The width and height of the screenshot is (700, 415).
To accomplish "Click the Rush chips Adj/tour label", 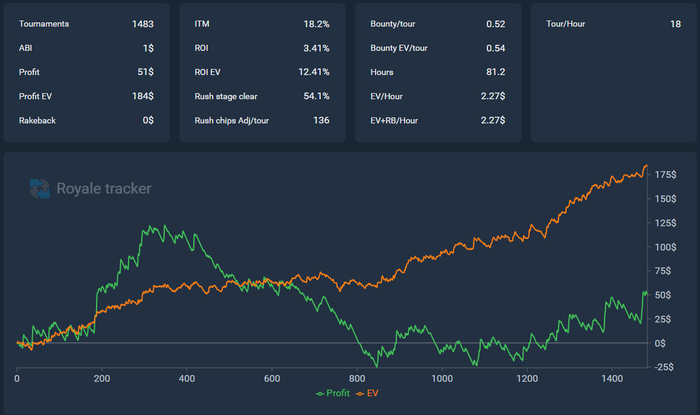I will pyautogui.click(x=231, y=120).
